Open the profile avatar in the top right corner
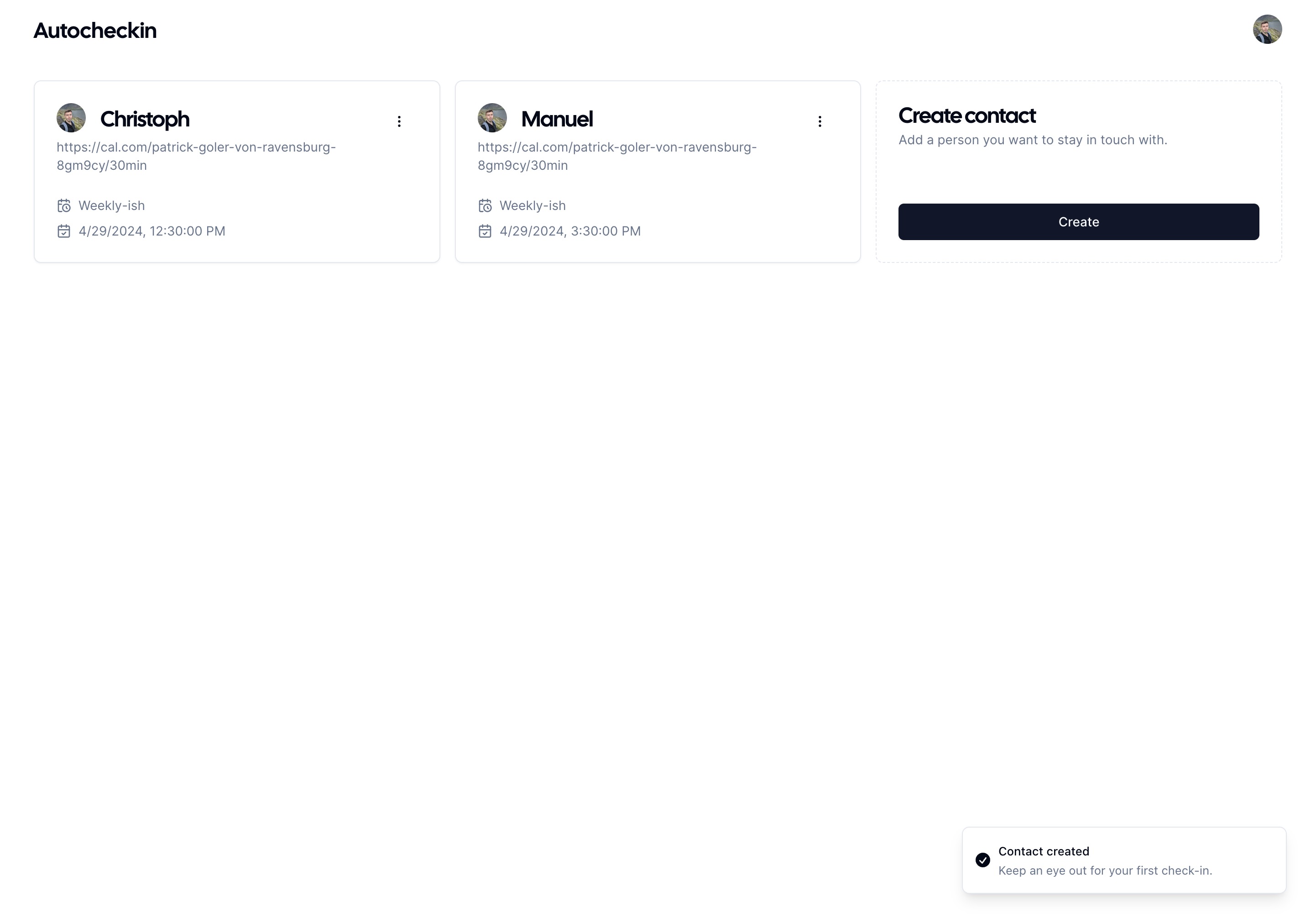This screenshot has width=1316, height=923. (1267, 29)
